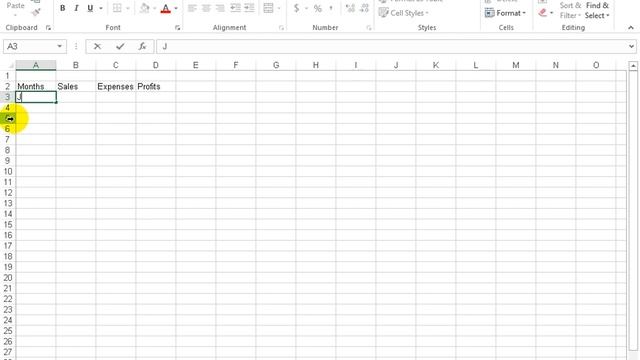Select row 10 header
The width and height of the screenshot is (640, 360).
point(7,171)
